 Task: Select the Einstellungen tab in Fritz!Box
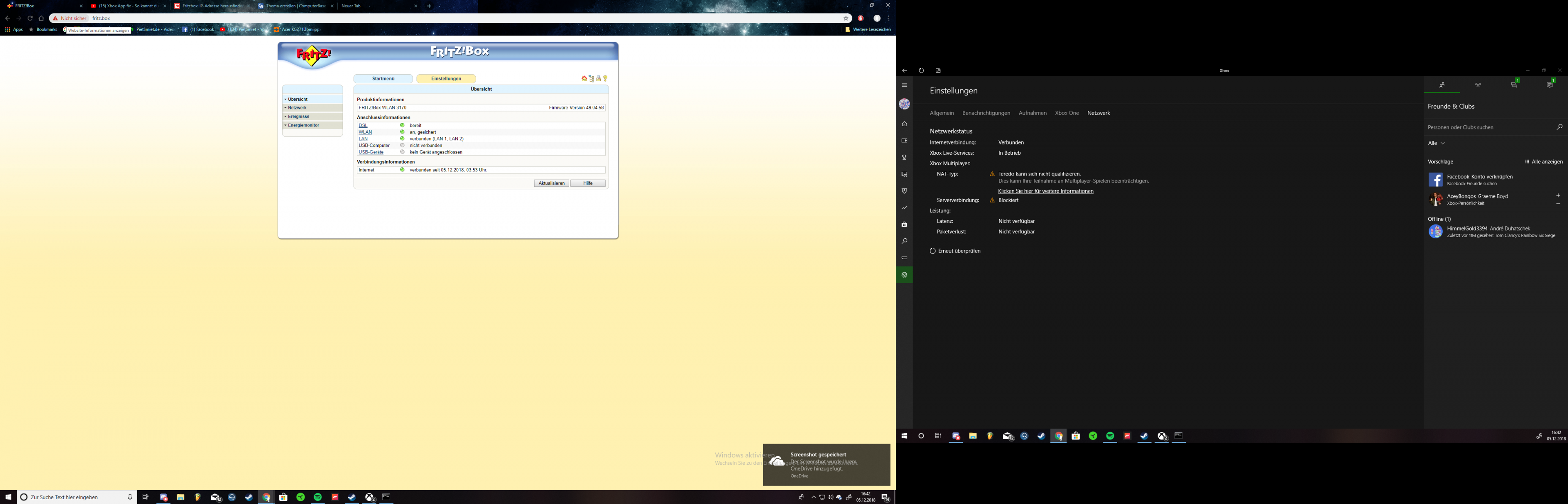[x=446, y=78]
